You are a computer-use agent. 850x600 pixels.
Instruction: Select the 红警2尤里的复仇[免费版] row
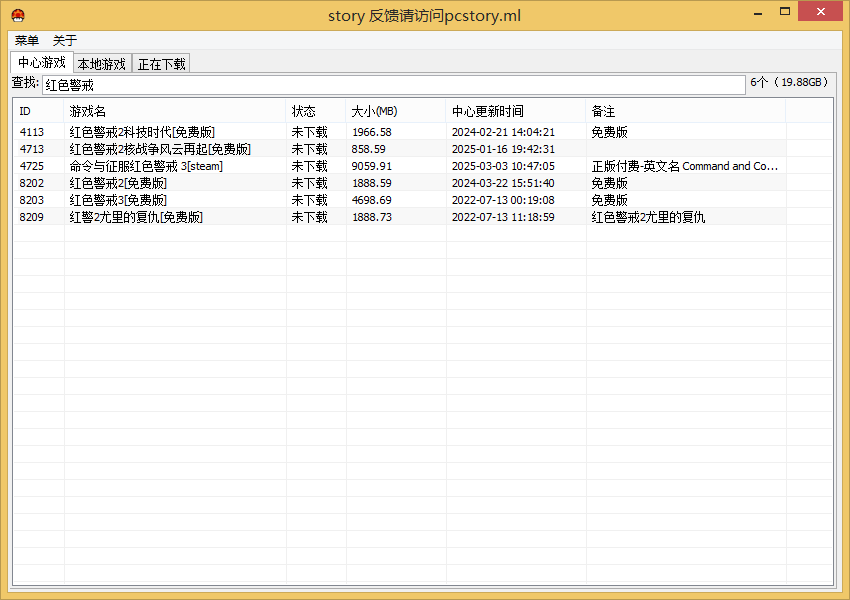click(136, 217)
